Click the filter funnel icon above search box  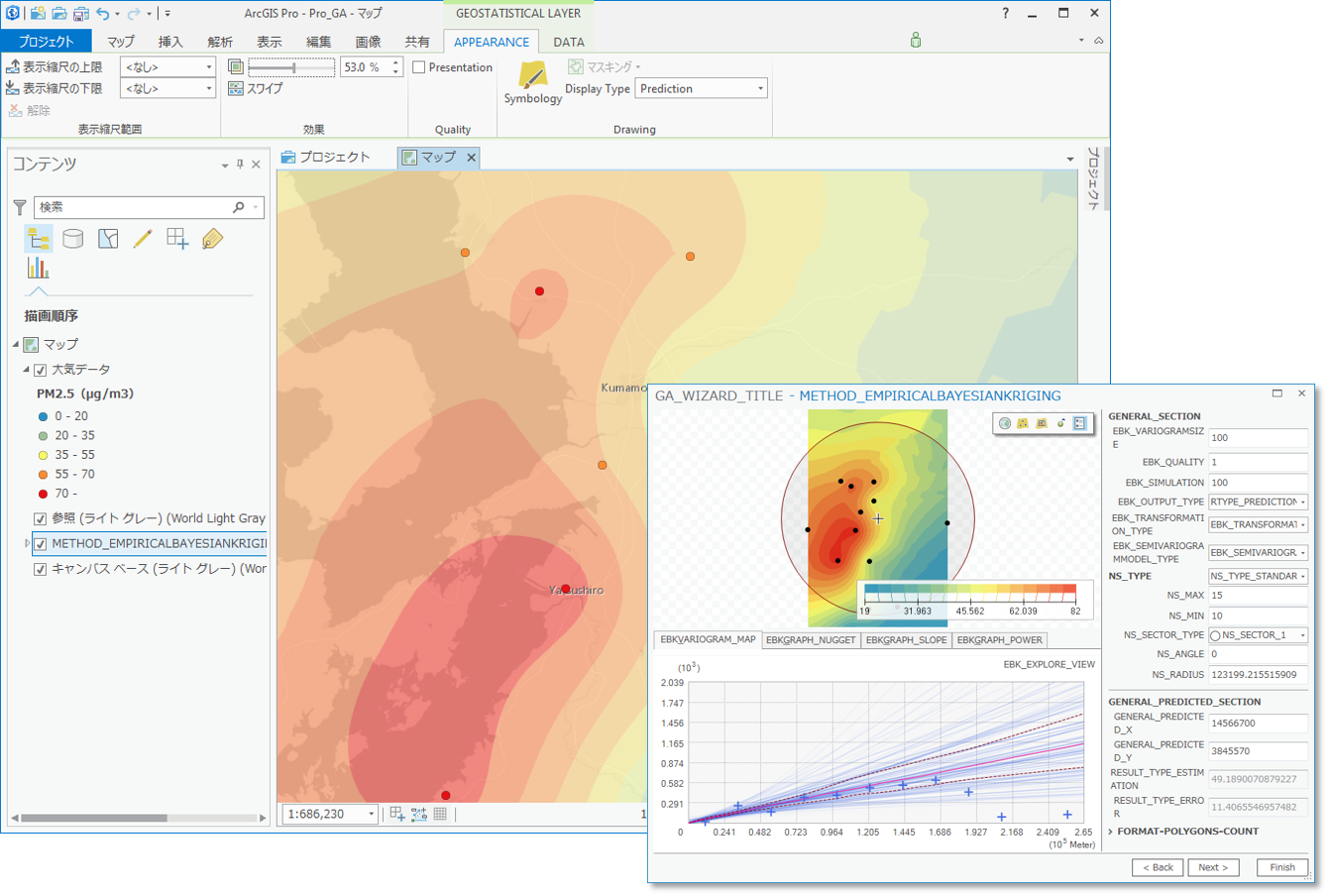point(18,207)
